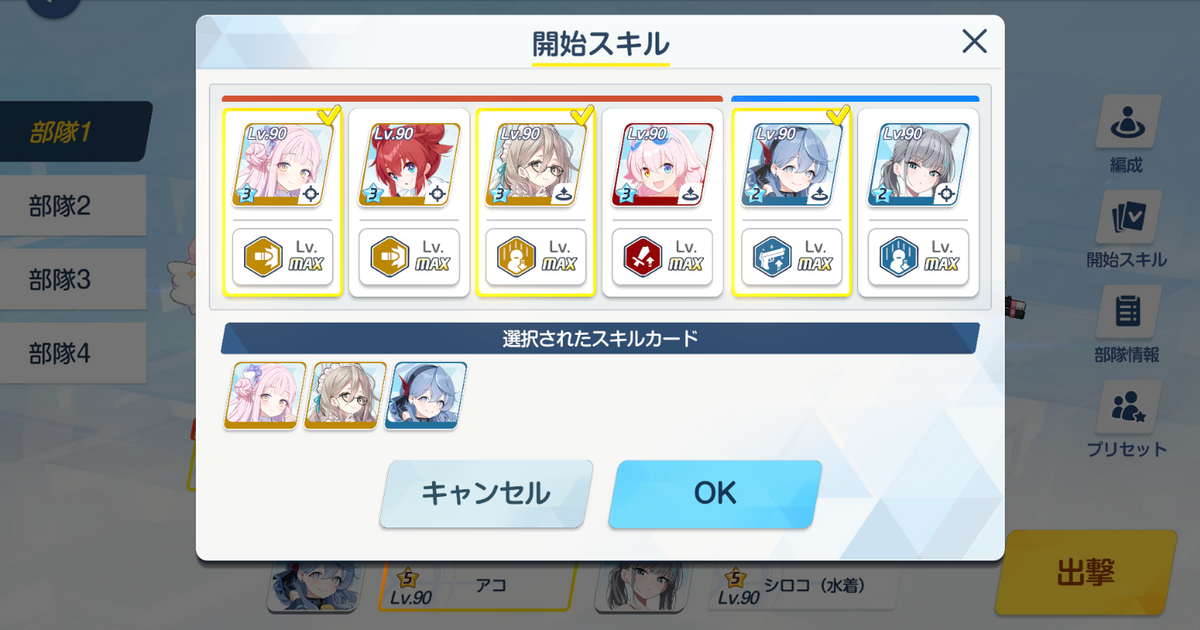Select the red sword skill icon

point(640,257)
